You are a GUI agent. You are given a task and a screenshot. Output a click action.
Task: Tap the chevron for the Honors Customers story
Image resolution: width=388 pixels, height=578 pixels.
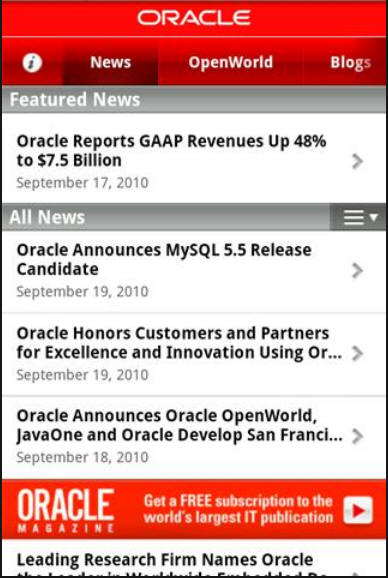(x=357, y=354)
